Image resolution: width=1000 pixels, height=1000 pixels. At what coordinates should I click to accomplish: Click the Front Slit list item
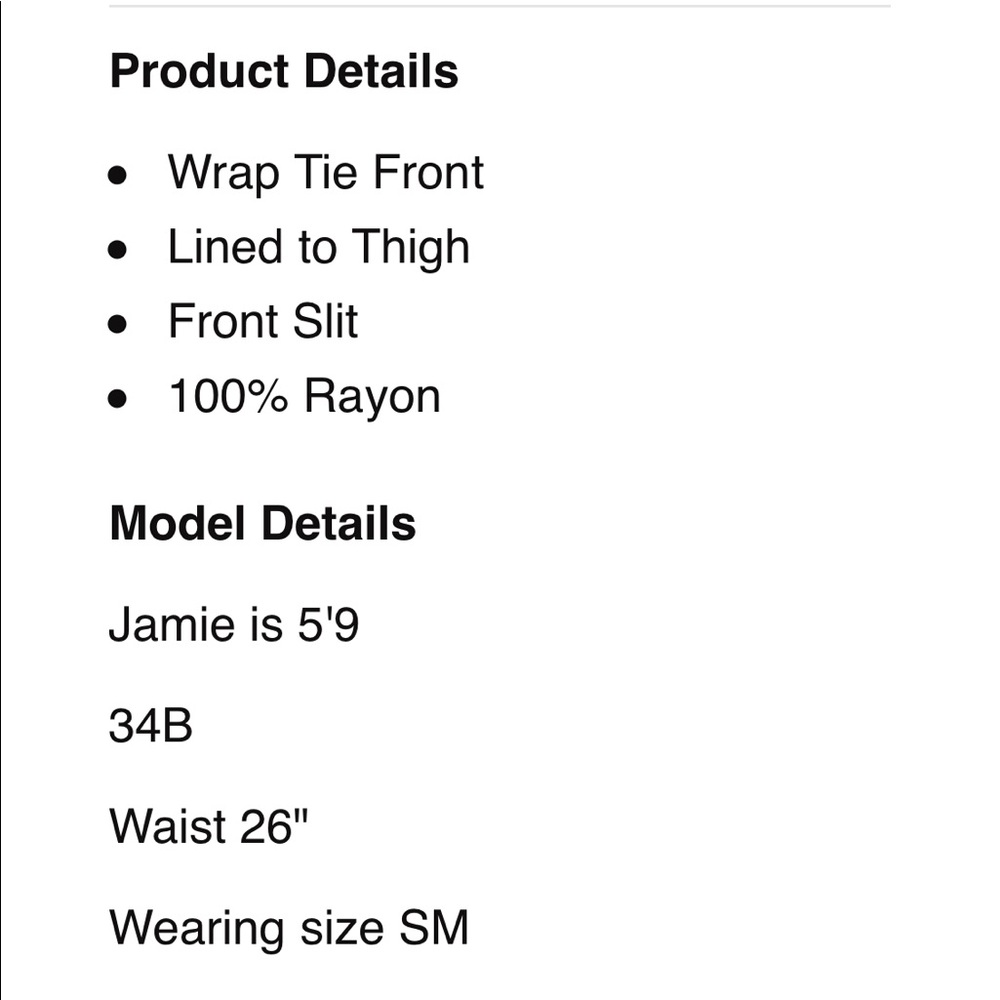coord(262,322)
